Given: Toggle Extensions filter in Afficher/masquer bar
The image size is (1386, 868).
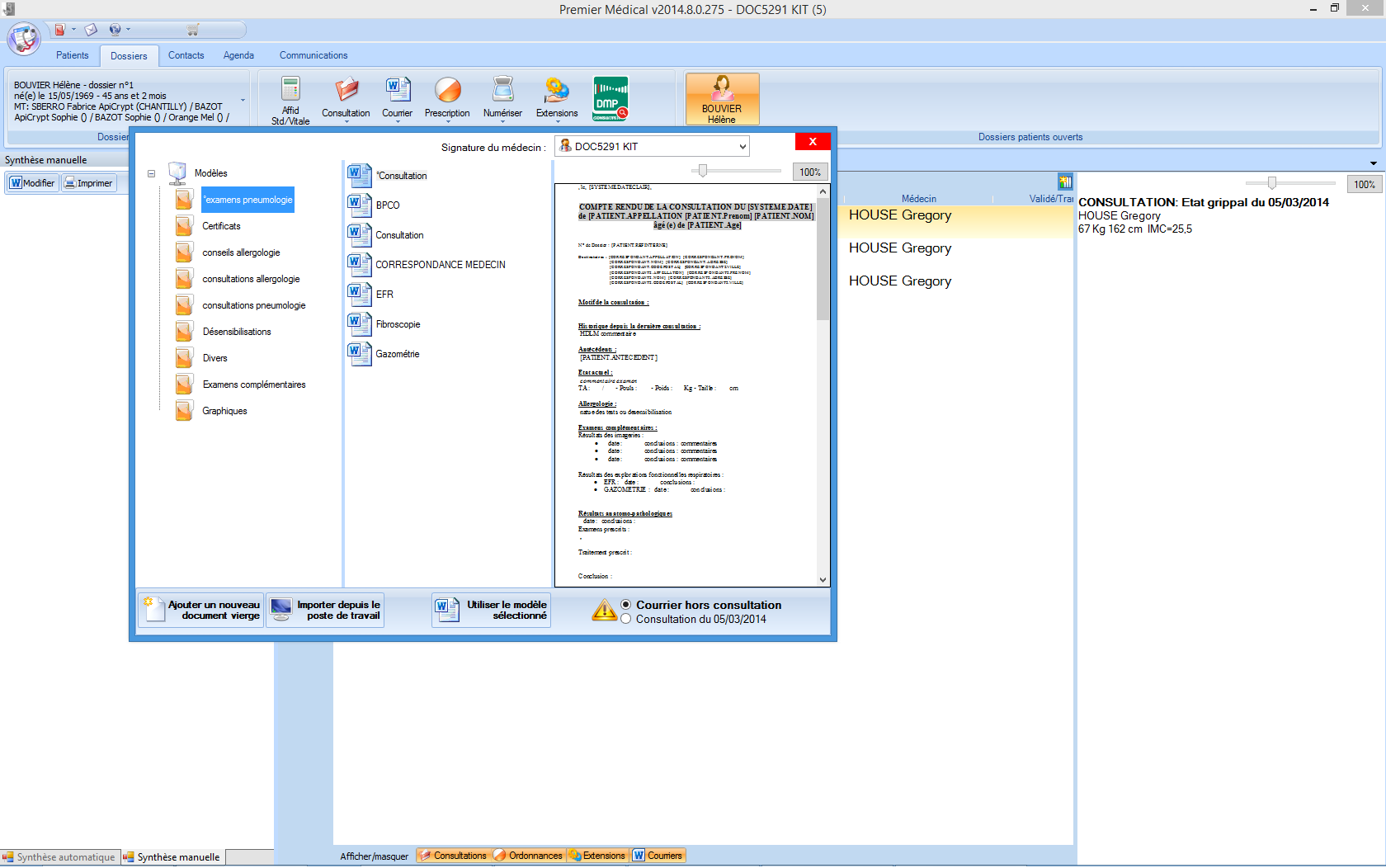Looking at the screenshot, I should [597, 856].
